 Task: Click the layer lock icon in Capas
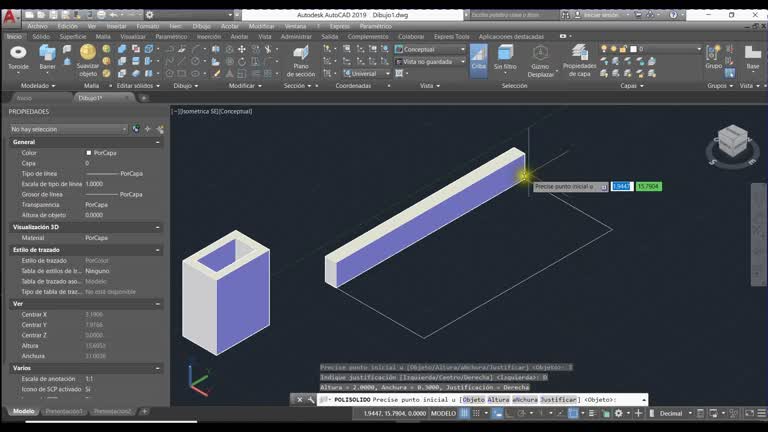[623, 49]
